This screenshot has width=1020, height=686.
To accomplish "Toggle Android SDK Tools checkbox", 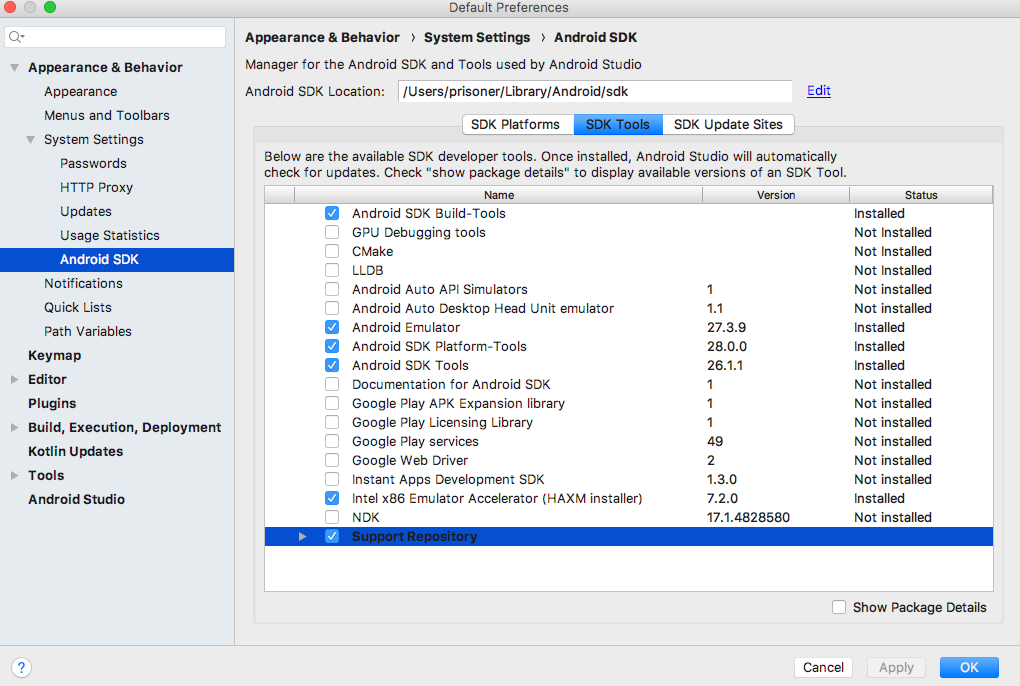I will [x=332, y=365].
